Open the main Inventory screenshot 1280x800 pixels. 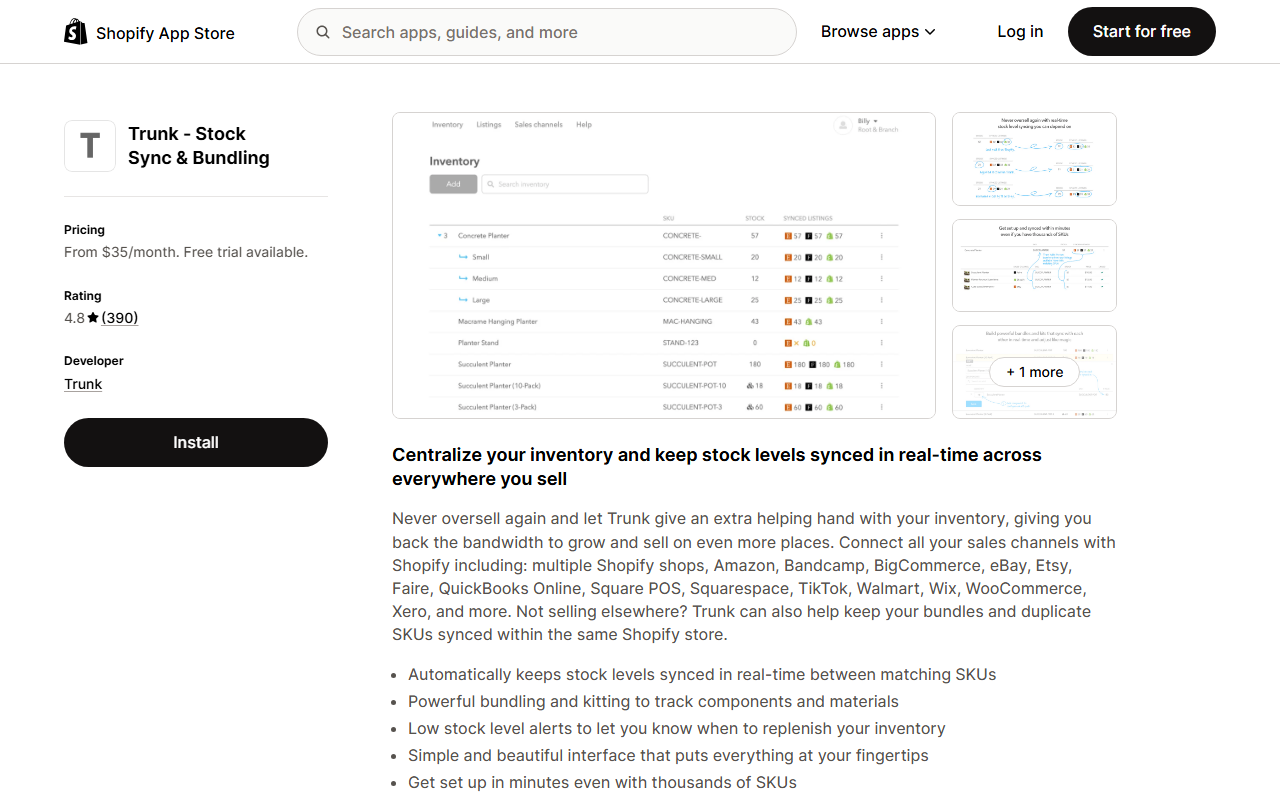pyautogui.click(x=664, y=265)
